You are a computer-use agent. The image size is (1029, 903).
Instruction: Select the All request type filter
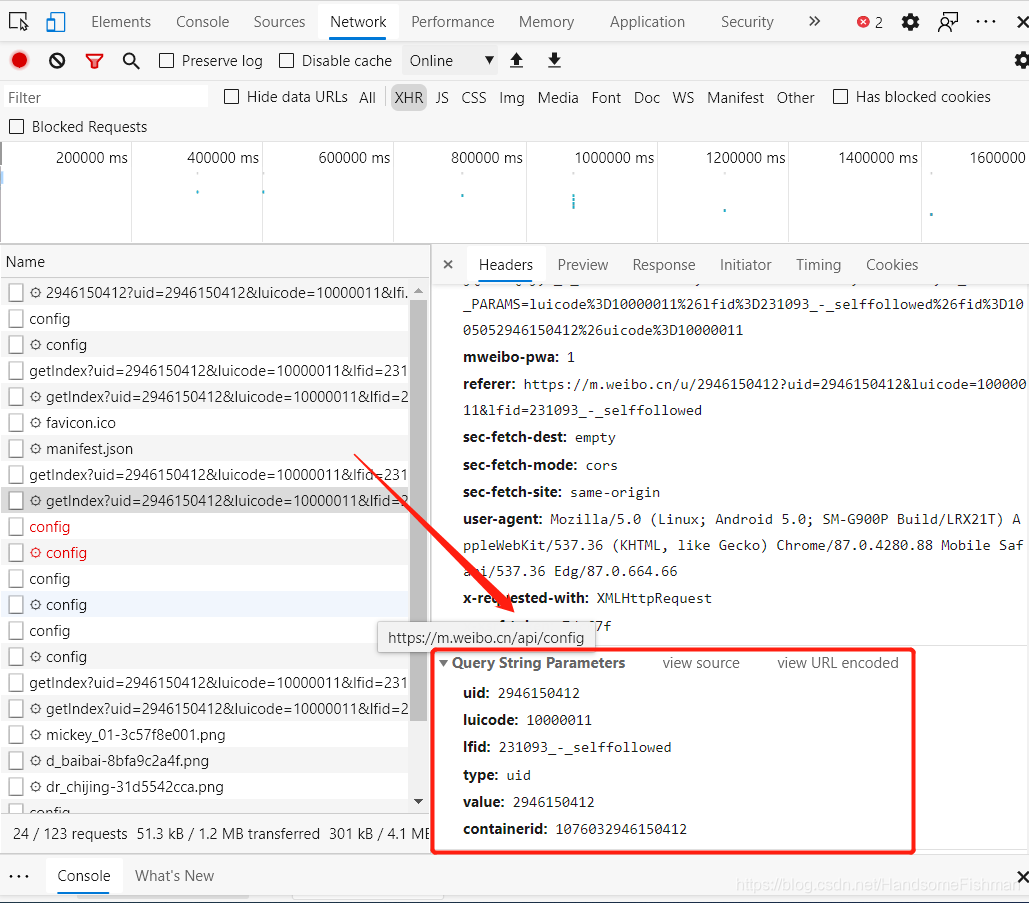(368, 98)
